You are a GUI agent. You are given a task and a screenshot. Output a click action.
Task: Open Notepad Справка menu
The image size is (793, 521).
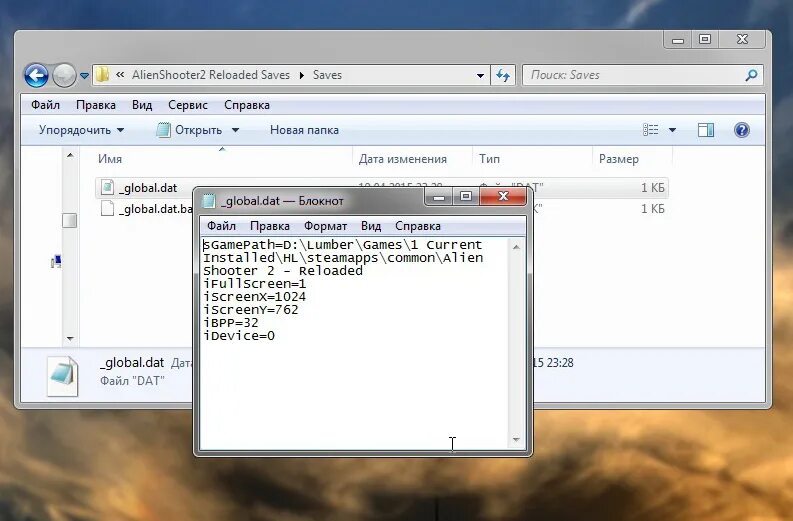point(418,226)
